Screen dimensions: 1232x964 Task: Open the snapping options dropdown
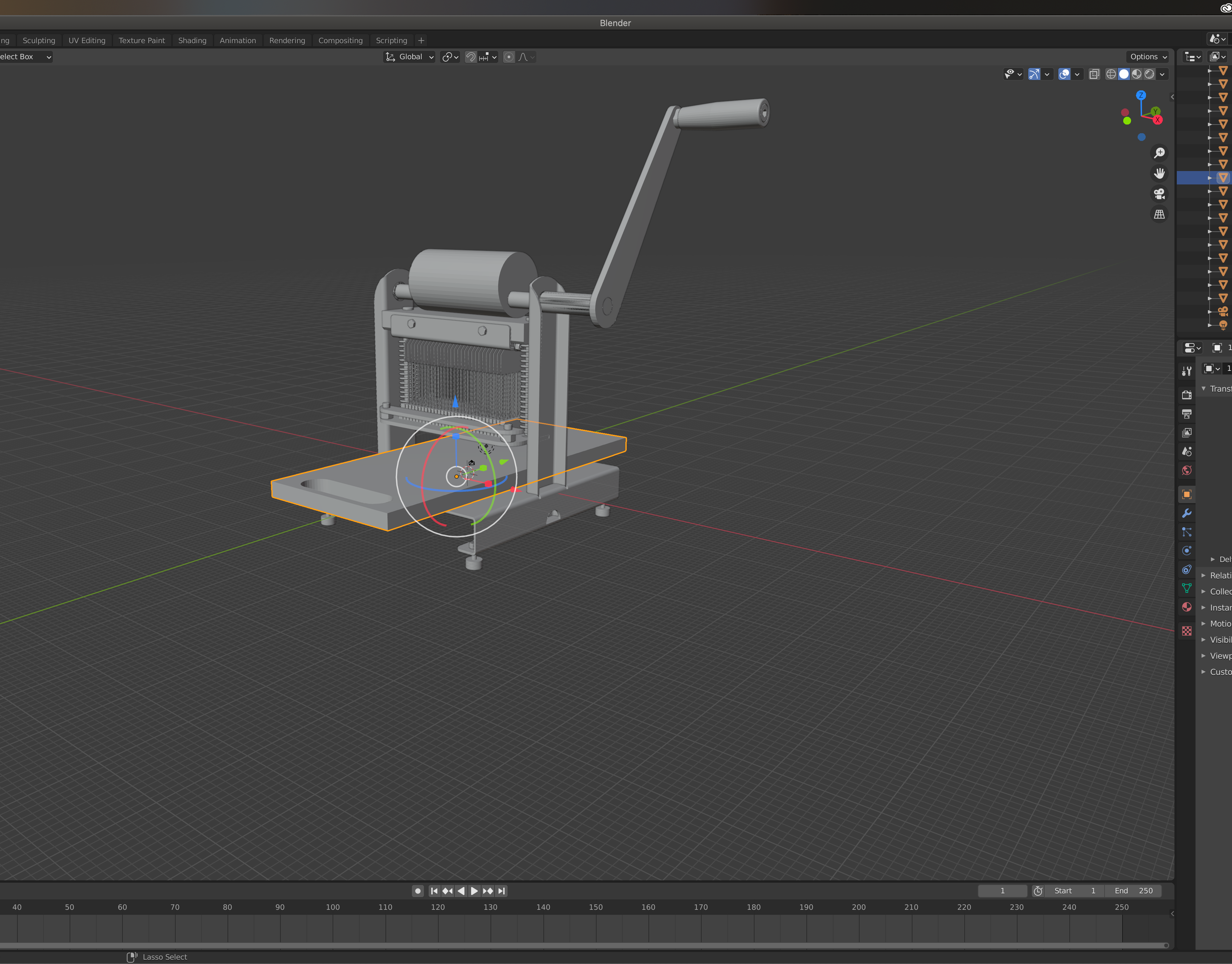click(x=488, y=57)
